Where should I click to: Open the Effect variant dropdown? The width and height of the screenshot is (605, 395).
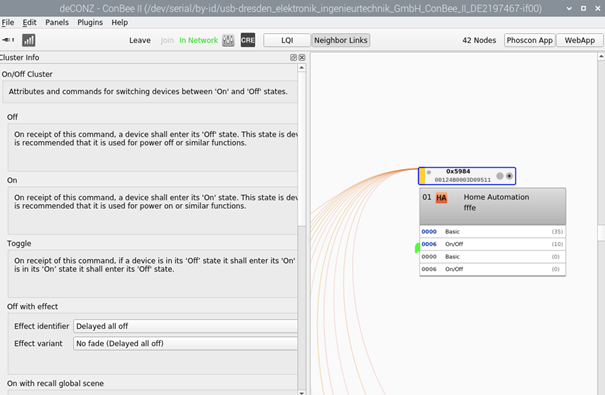185,343
